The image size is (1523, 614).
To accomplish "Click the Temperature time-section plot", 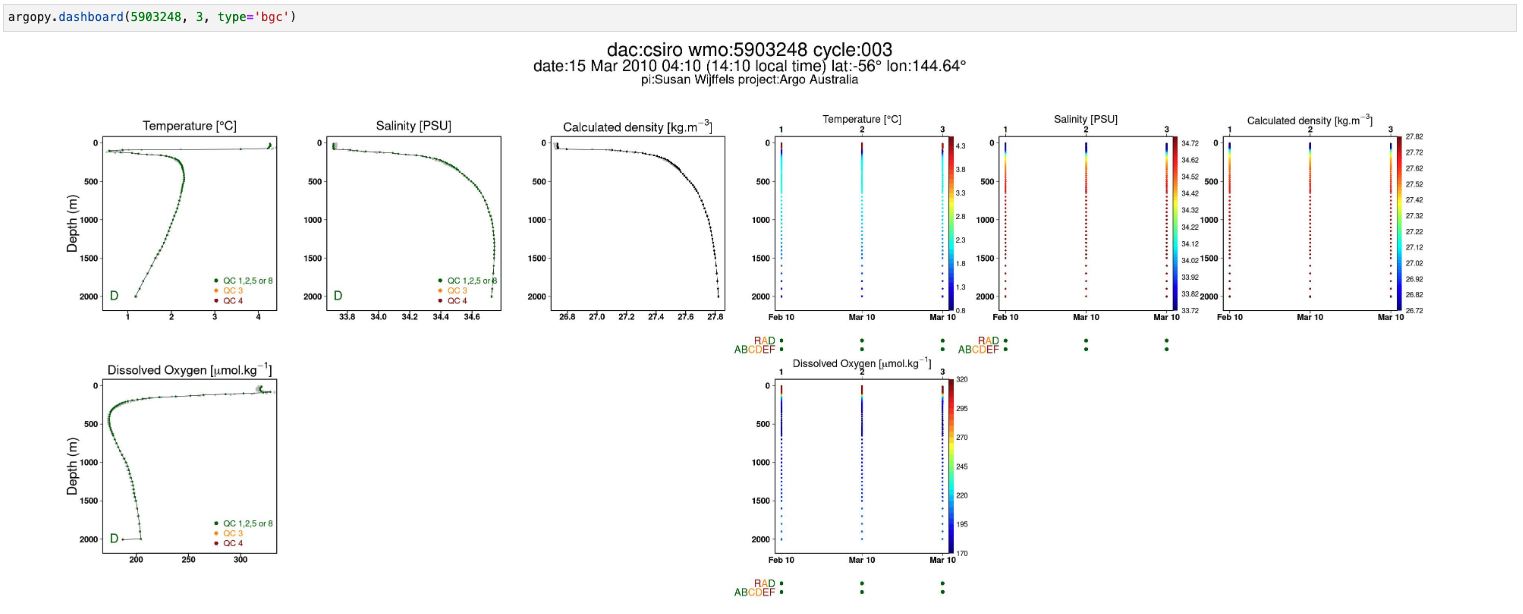I will click(x=861, y=223).
